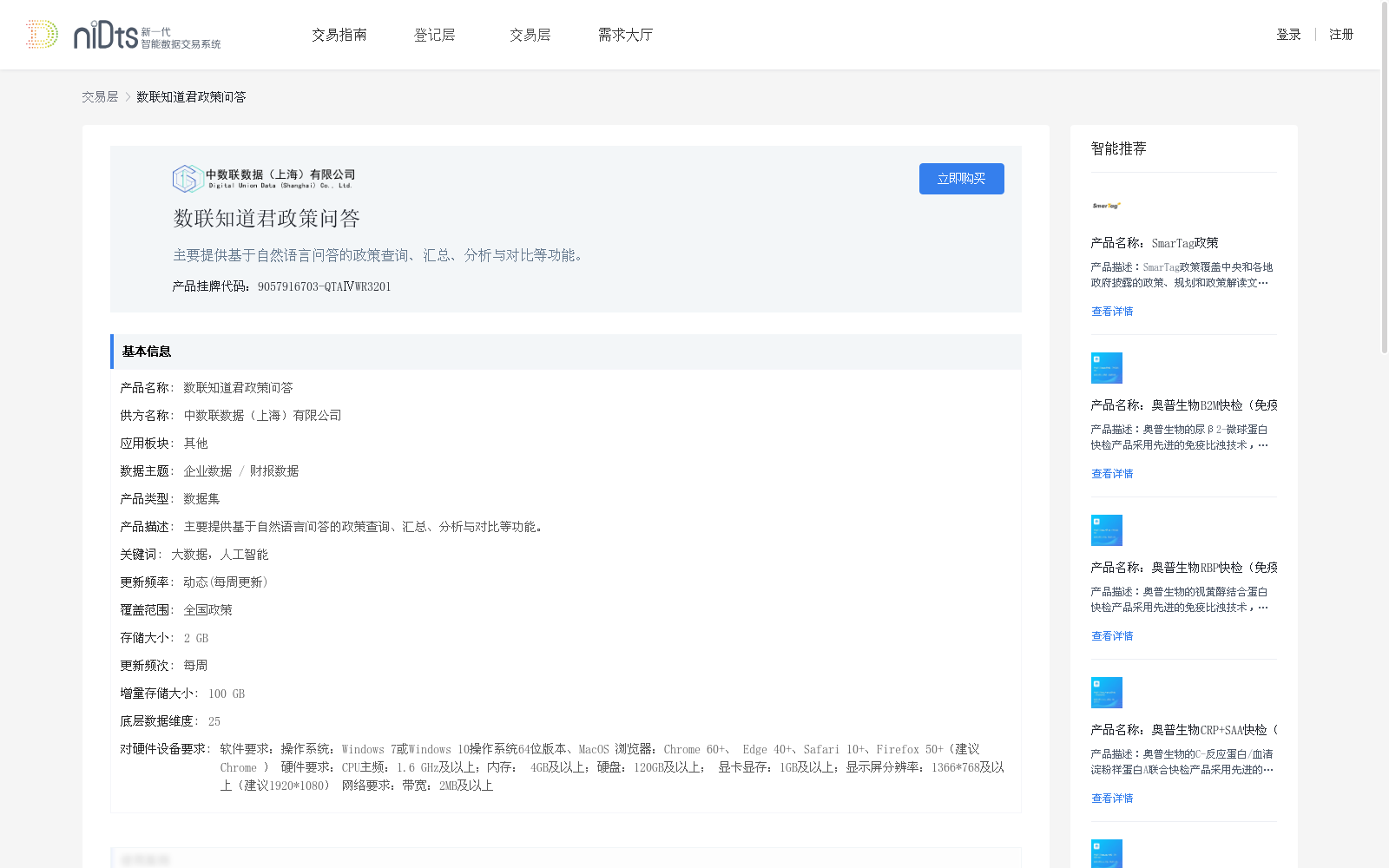This screenshot has height=868, width=1389.
Task: Open 查看详情 for 奥普生物CRP+SAA快检
Action: [x=1112, y=799]
